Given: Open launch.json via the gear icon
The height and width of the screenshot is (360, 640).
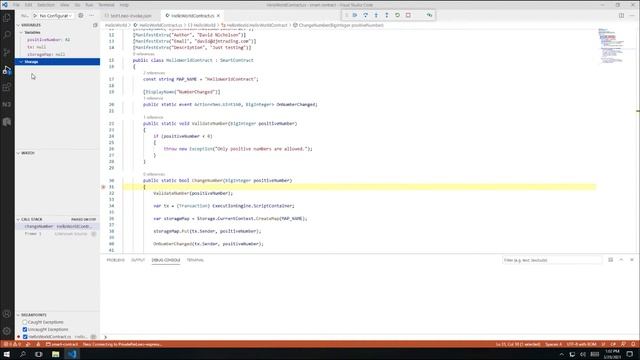Looking at the screenshot, I should 81,16.
